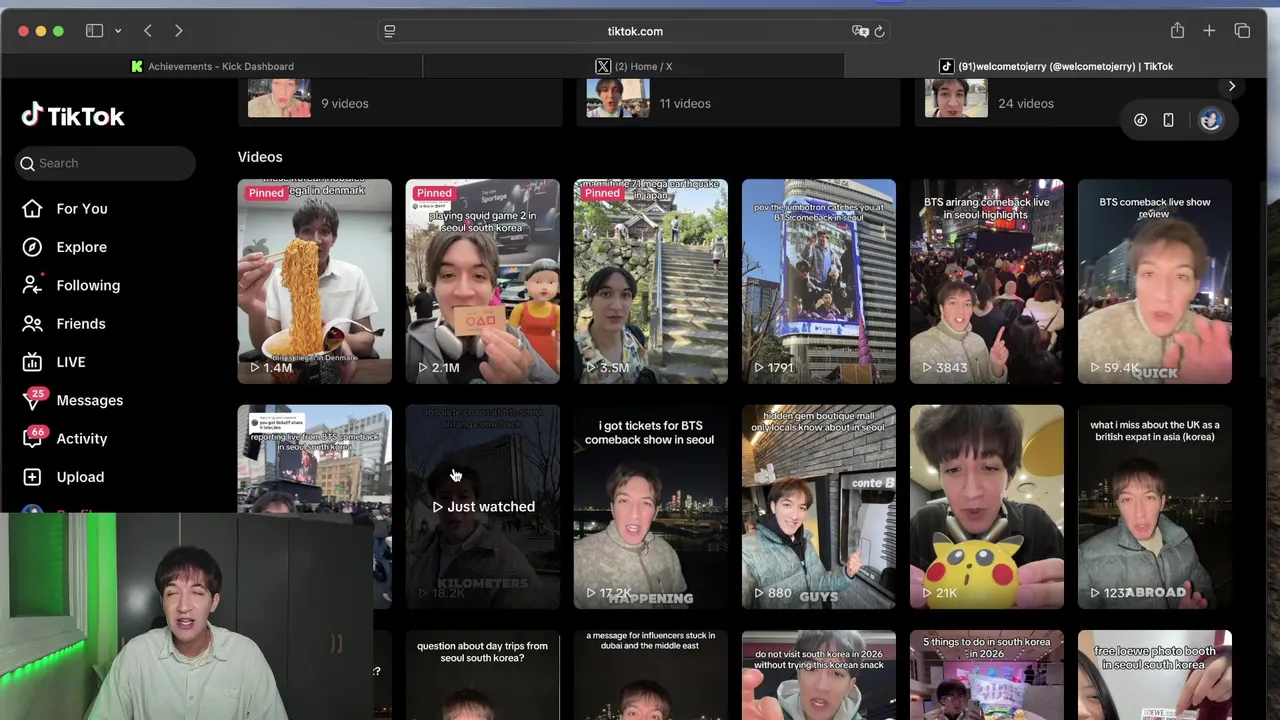This screenshot has height=720, width=1280.
Task: Switch to Achievements - Kick Dashboard tab
Action: [x=212, y=66]
